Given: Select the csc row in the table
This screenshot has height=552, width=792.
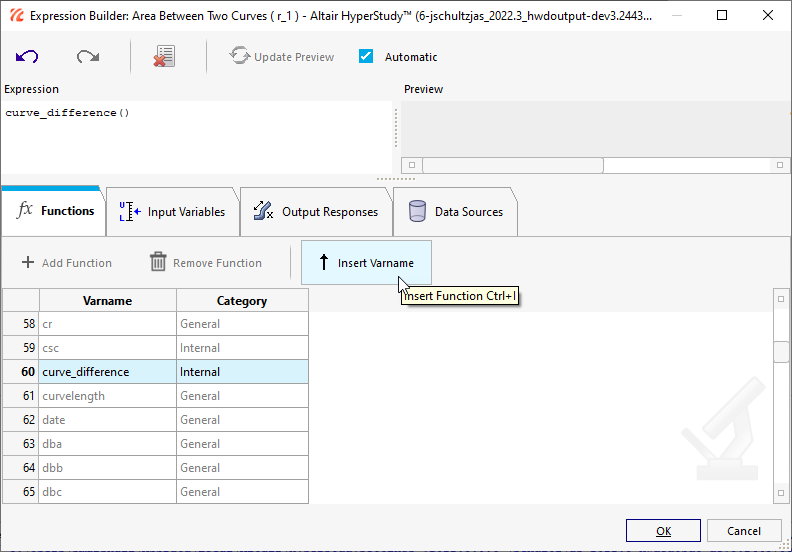Looking at the screenshot, I should [x=107, y=348].
